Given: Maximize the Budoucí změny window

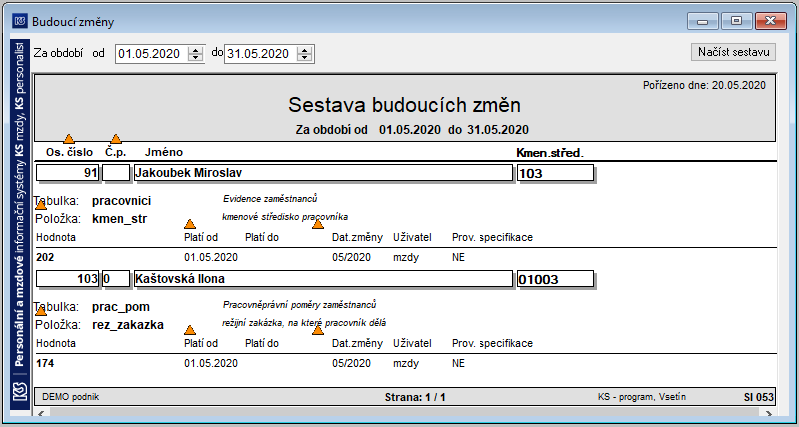Looking at the screenshot, I should pos(735,21).
